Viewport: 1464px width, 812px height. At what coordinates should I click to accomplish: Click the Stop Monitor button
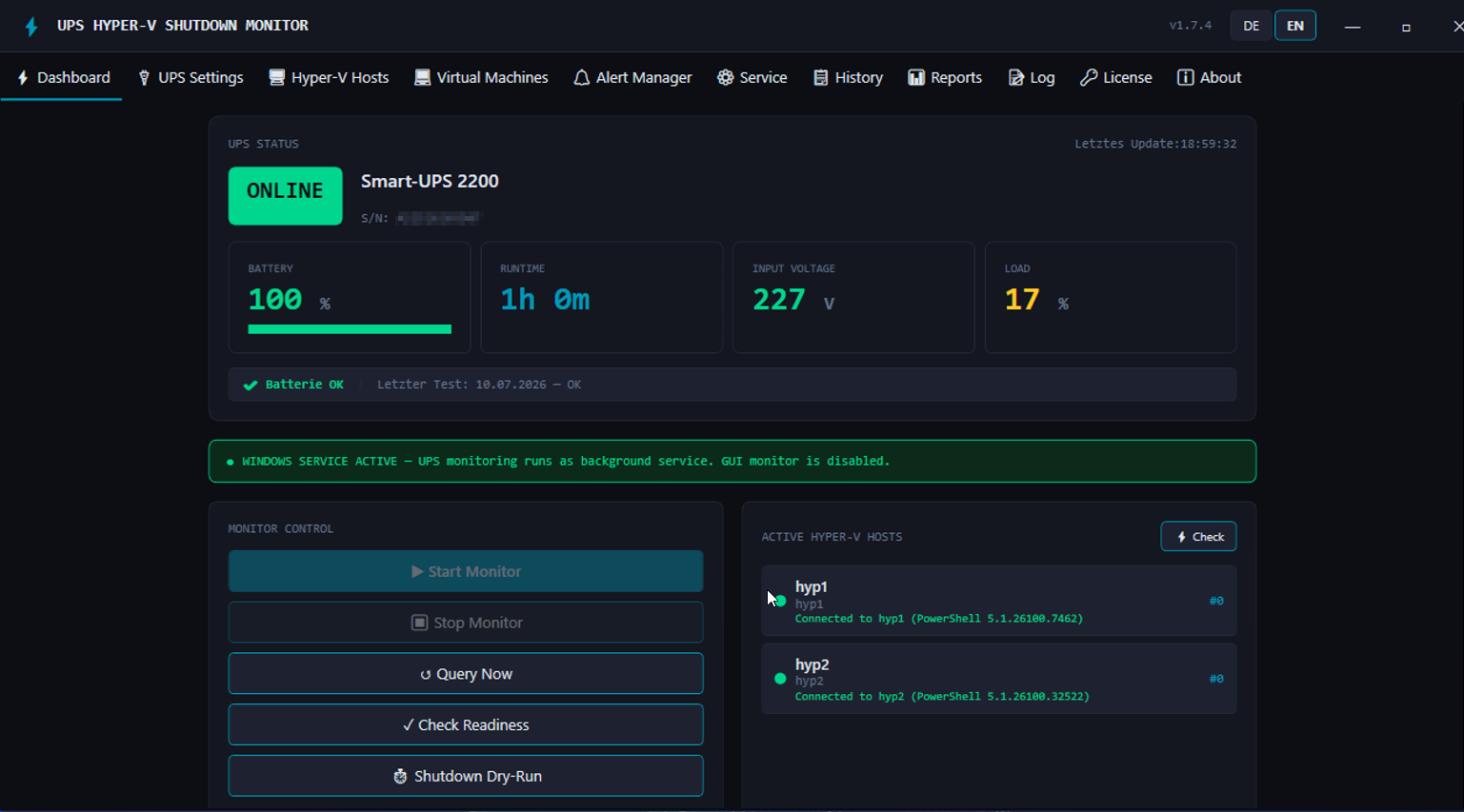466,623
